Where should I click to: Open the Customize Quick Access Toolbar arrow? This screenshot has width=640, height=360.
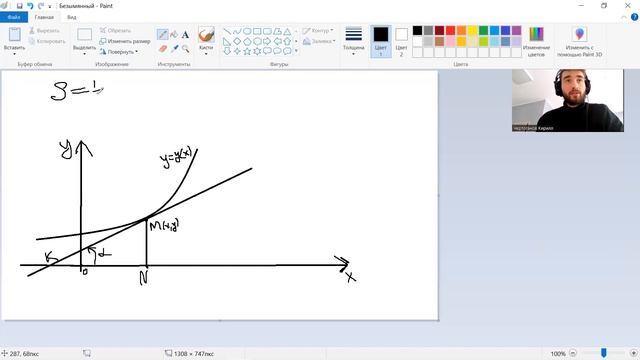50,6
